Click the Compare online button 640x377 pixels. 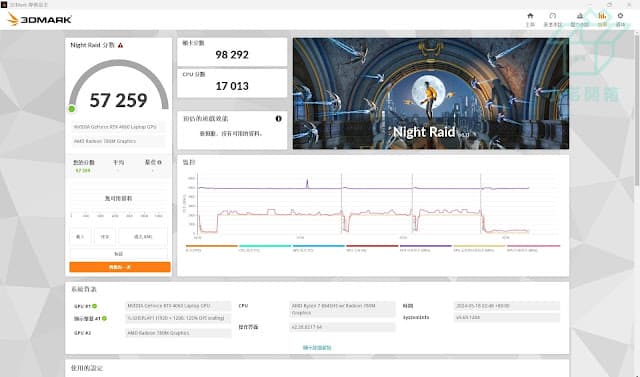coord(143,237)
